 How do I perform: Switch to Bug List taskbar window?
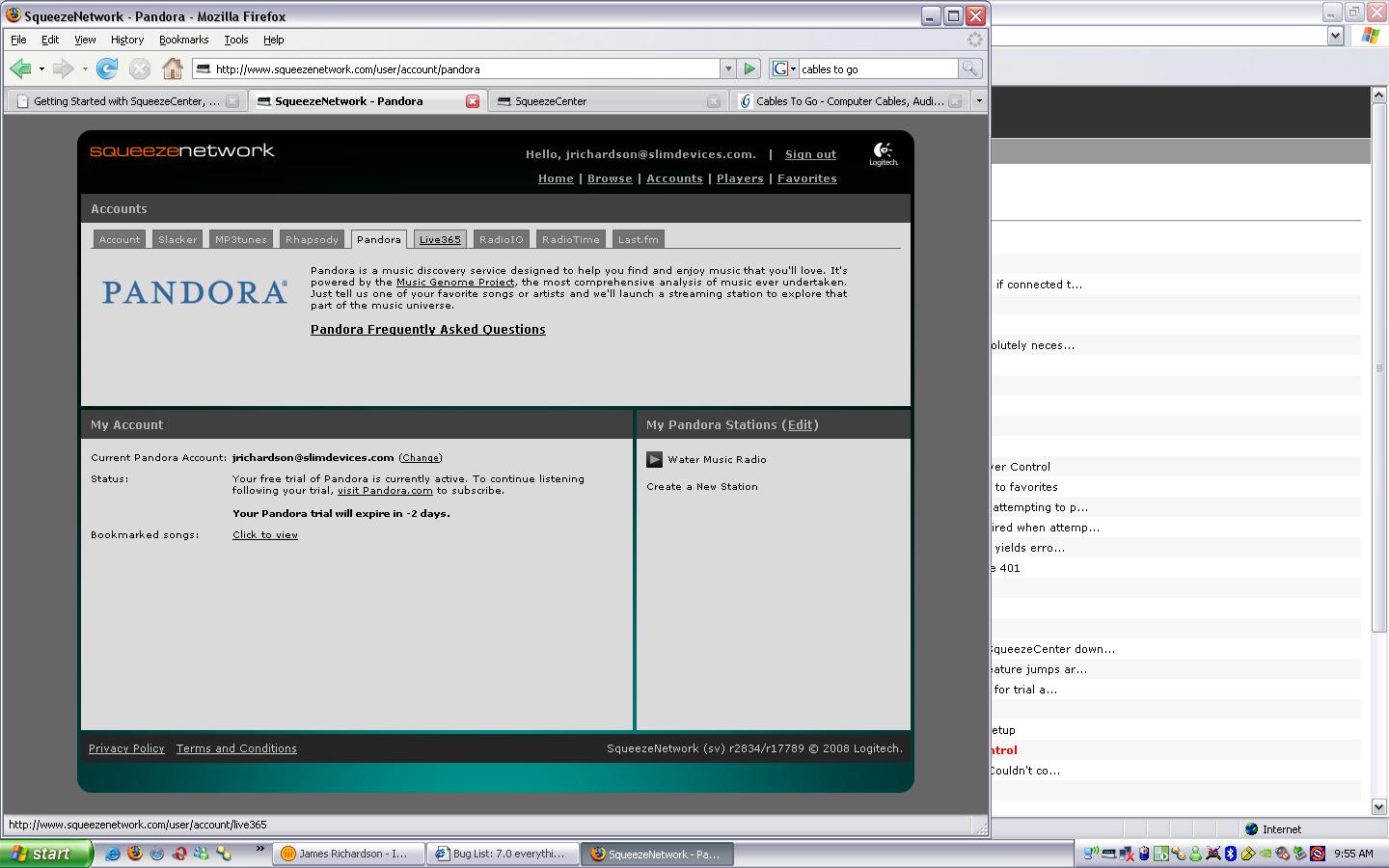pyautogui.click(x=502, y=854)
